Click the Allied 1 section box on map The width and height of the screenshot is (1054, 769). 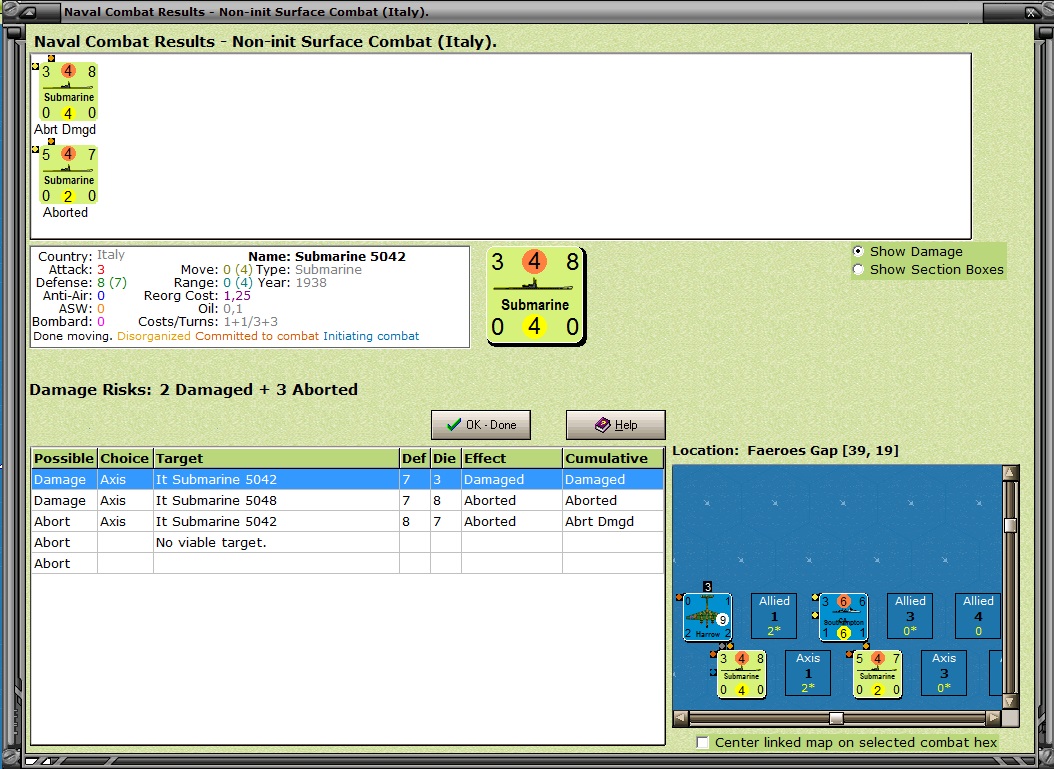[x=774, y=616]
